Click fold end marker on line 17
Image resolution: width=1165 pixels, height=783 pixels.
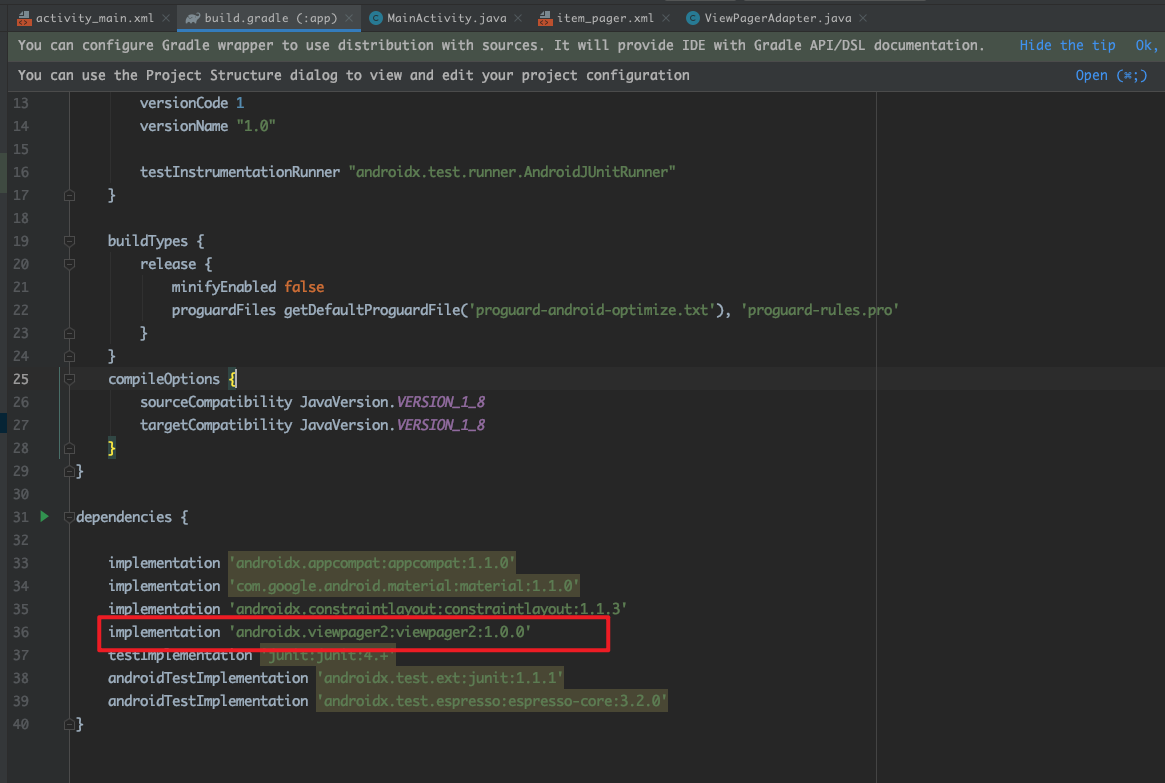pos(69,195)
